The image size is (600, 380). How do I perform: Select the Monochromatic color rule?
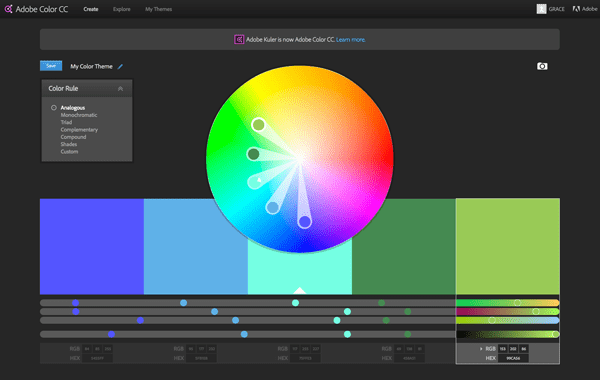tap(79, 115)
